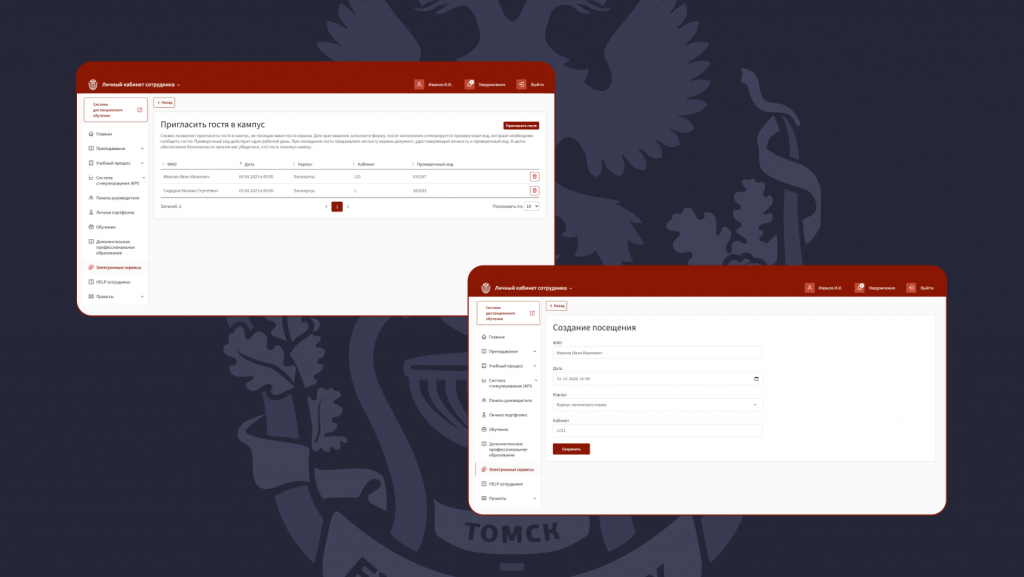Image resolution: width=1024 pixels, height=577 pixels.
Task: Click the Сохранить button in the visit form
Action: [x=571, y=449]
